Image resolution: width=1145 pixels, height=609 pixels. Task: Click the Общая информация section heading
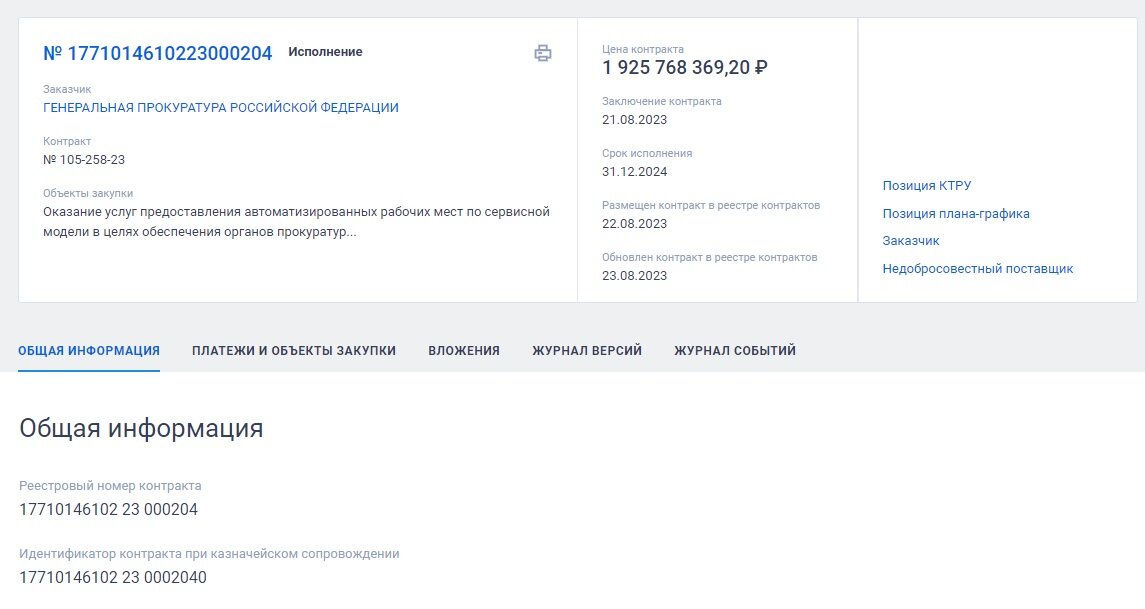(x=141, y=428)
